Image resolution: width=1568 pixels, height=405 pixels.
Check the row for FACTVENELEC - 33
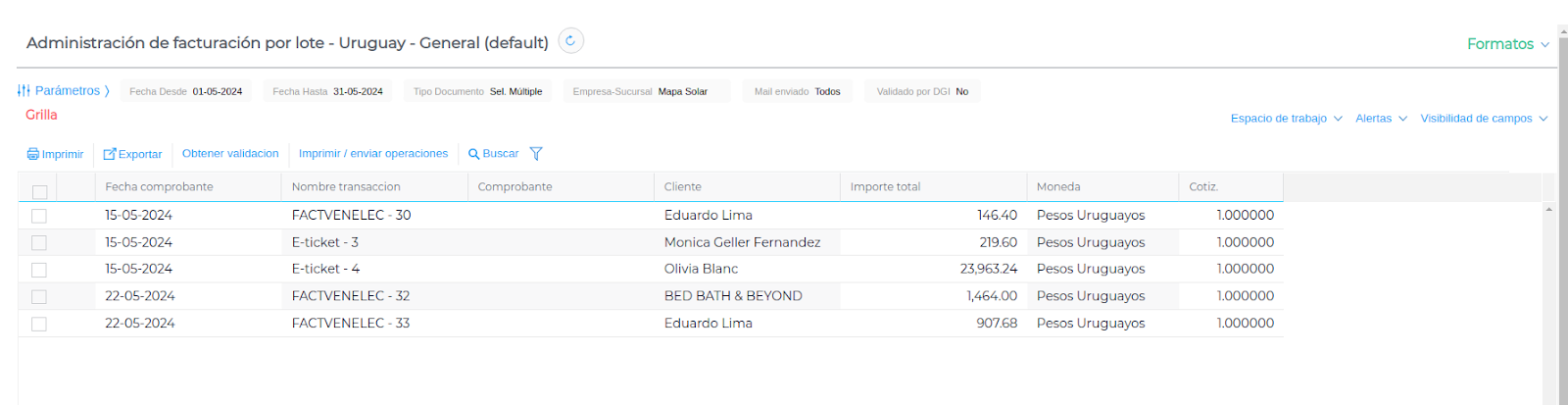(39, 324)
